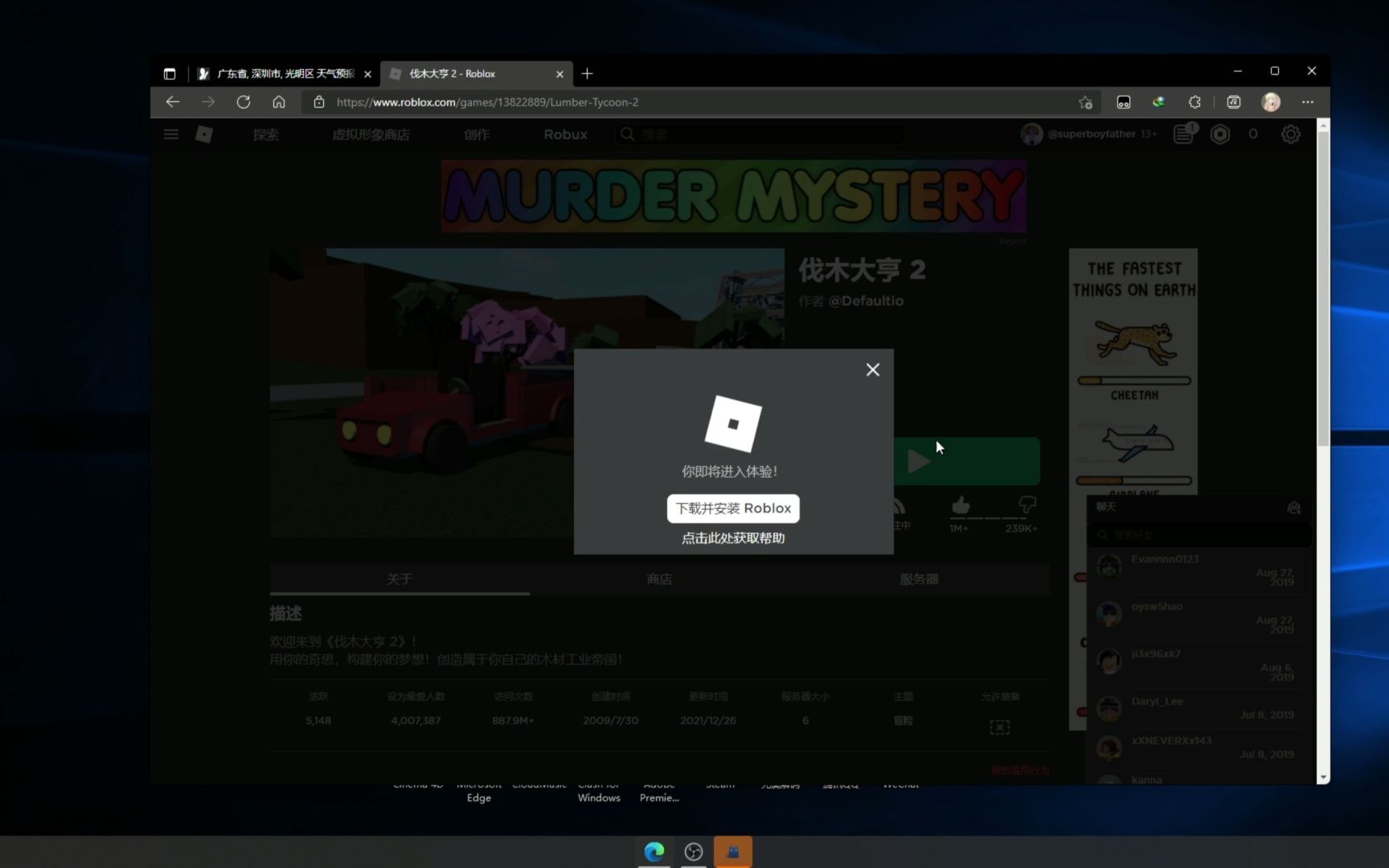Click the magnifier icon in Roblox search bar
This screenshot has height=868, width=1389.
point(626,134)
